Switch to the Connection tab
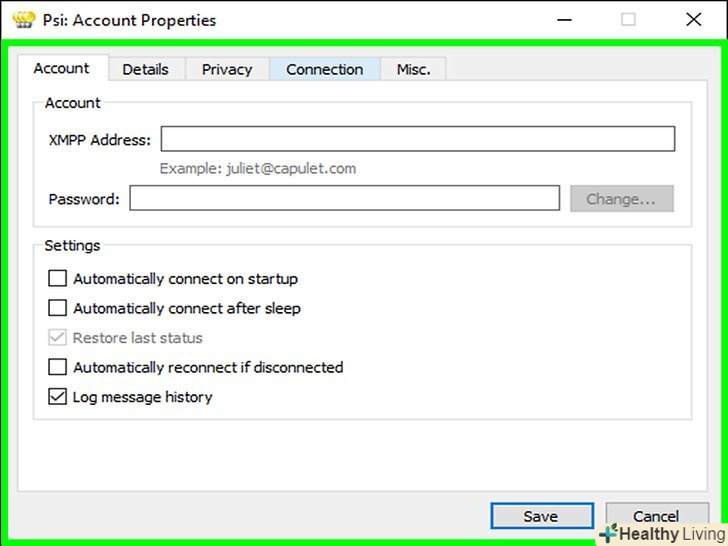This screenshot has width=728, height=546. click(325, 69)
